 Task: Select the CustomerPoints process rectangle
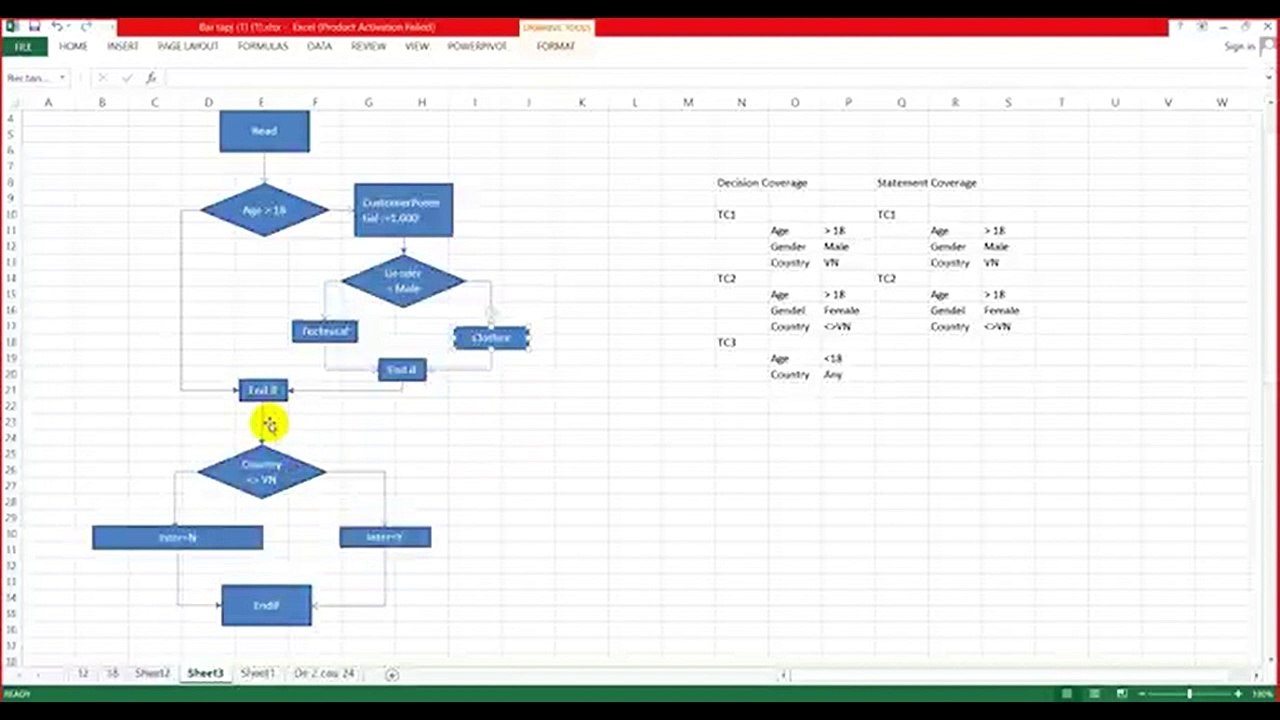tap(403, 210)
